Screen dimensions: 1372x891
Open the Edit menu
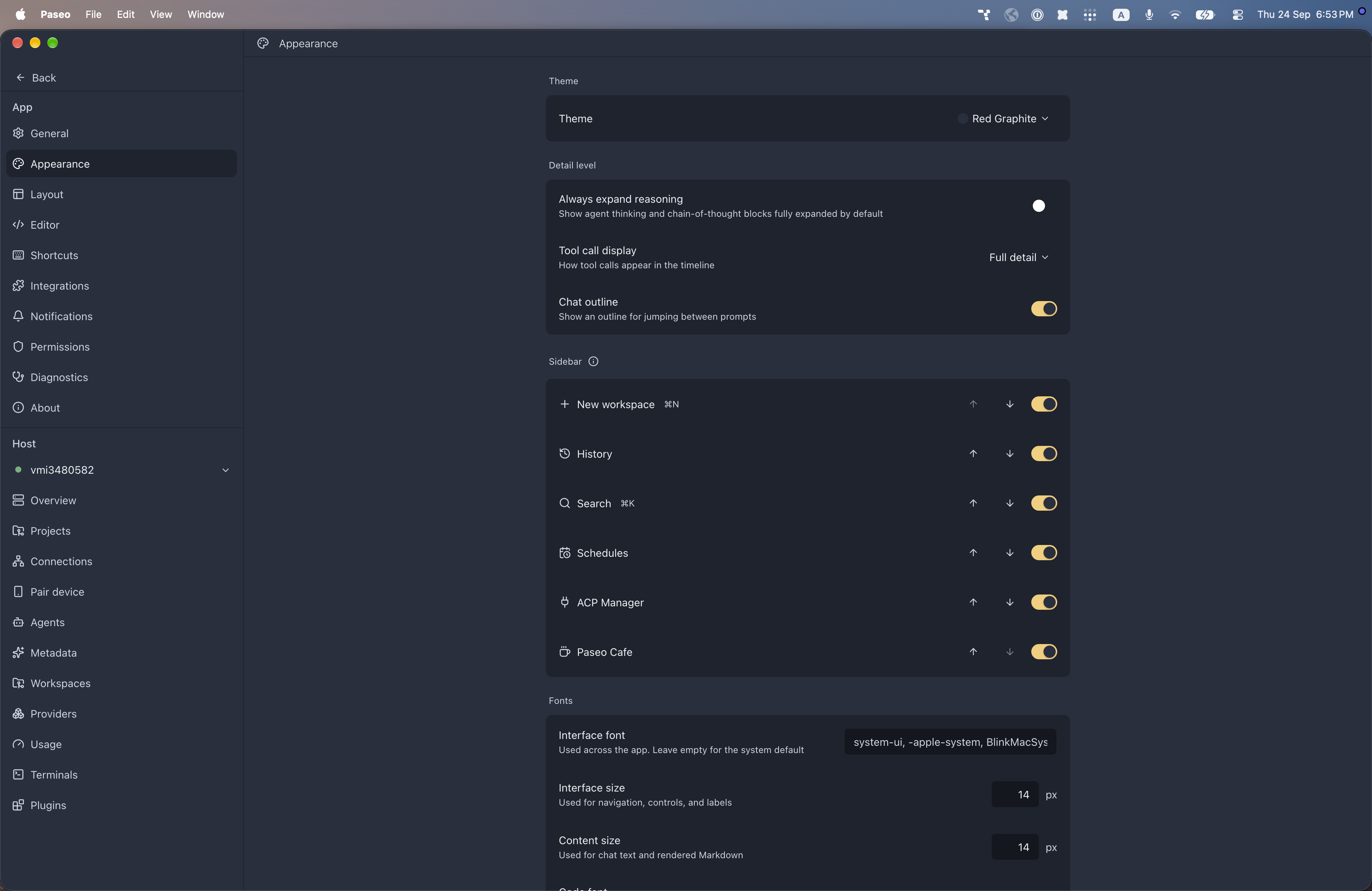pos(126,14)
